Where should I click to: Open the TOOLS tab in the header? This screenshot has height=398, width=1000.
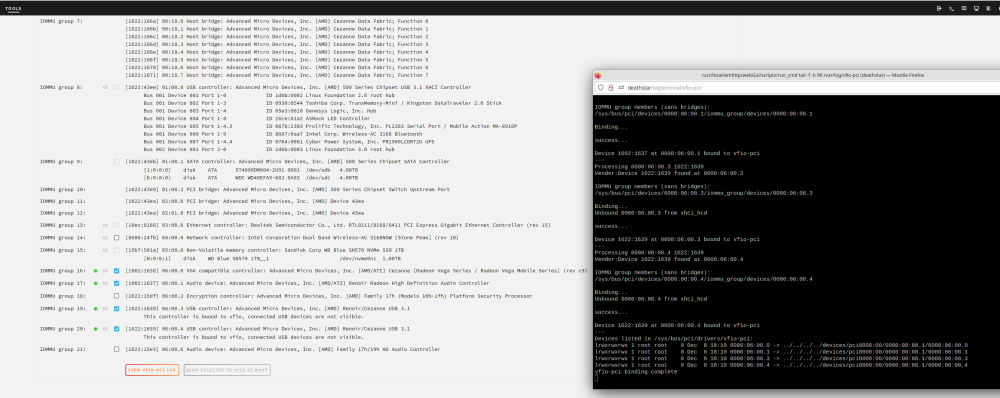(13, 8)
